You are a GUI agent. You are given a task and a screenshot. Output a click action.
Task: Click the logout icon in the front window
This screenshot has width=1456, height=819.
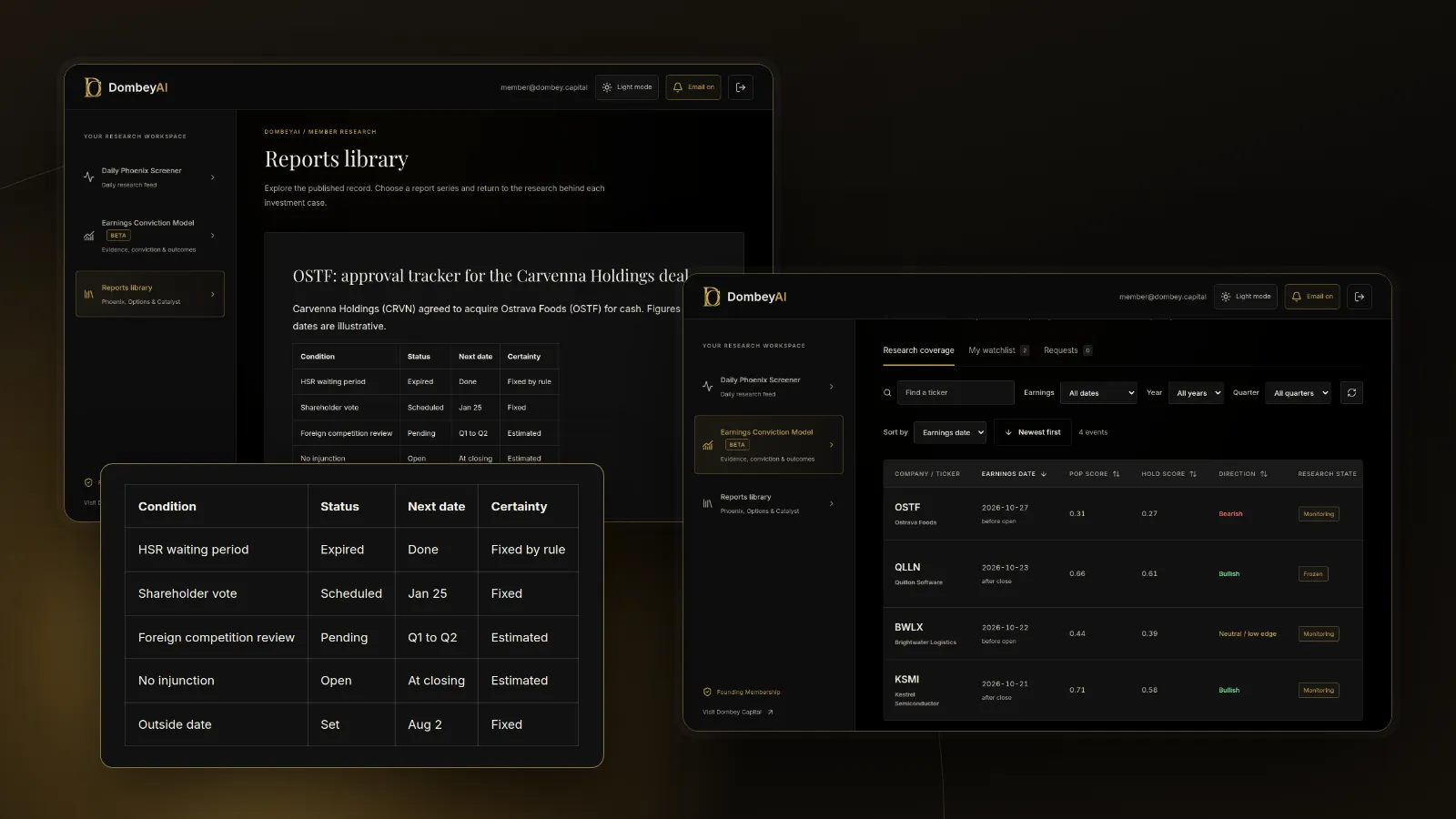(x=1360, y=297)
